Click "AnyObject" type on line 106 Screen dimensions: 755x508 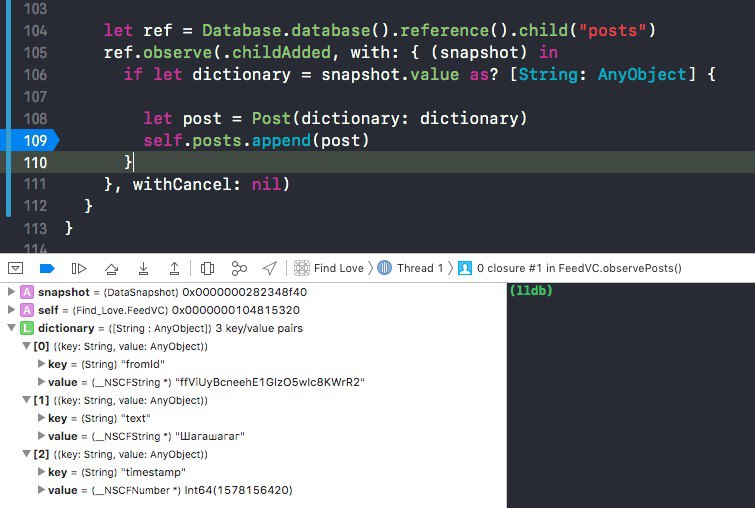click(642, 74)
